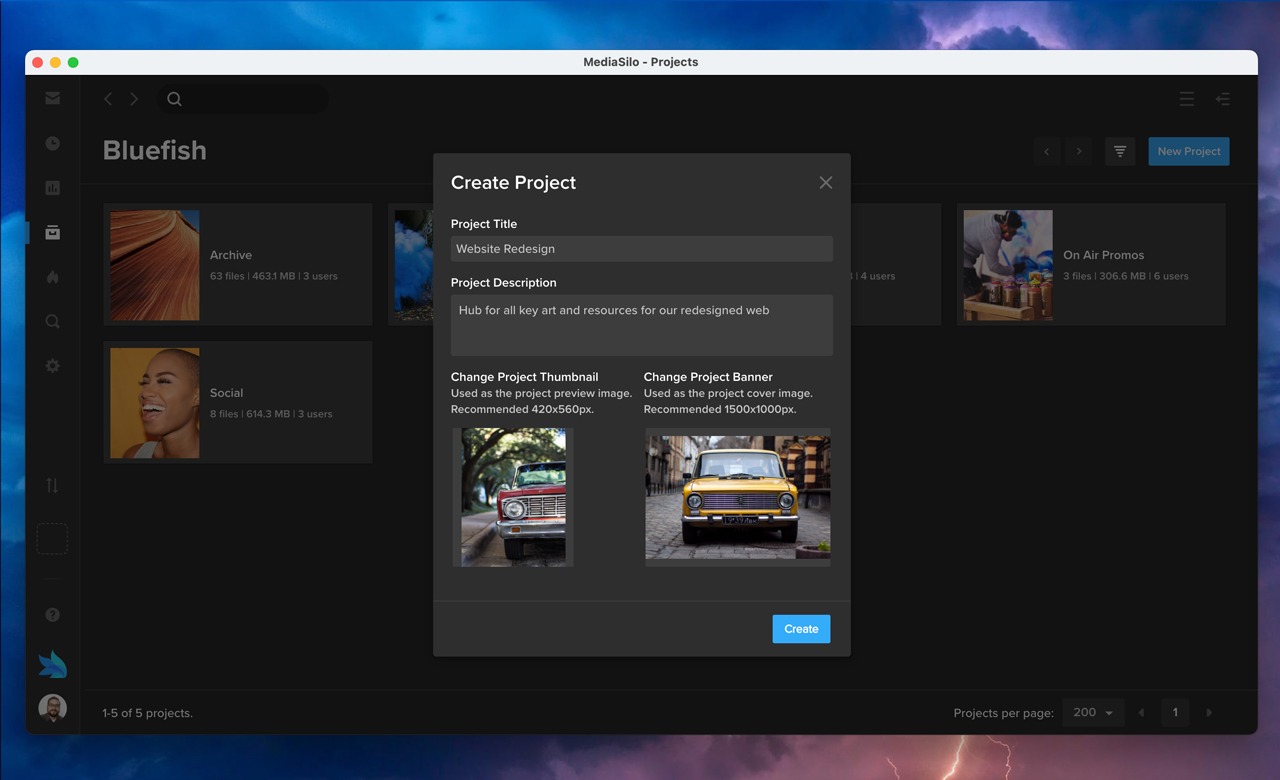Open the analytics chart icon
The height and width of the screenshot is (780, 1280).
click(52, 187)
